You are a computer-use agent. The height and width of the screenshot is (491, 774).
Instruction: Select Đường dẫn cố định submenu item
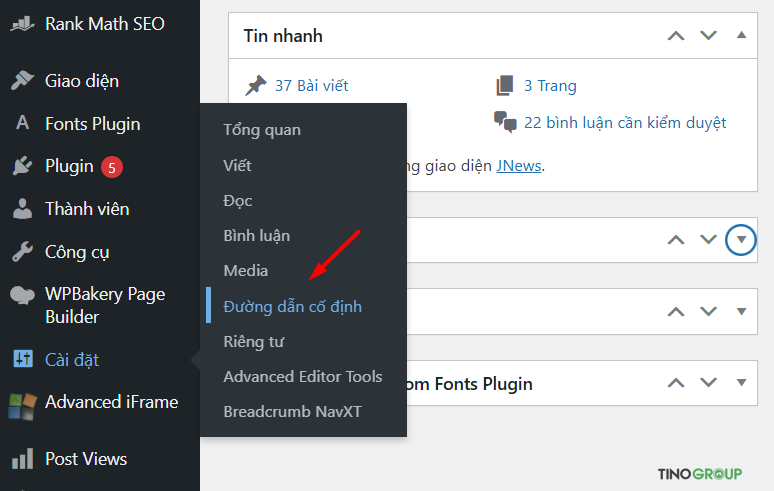[x=292, y=306]
